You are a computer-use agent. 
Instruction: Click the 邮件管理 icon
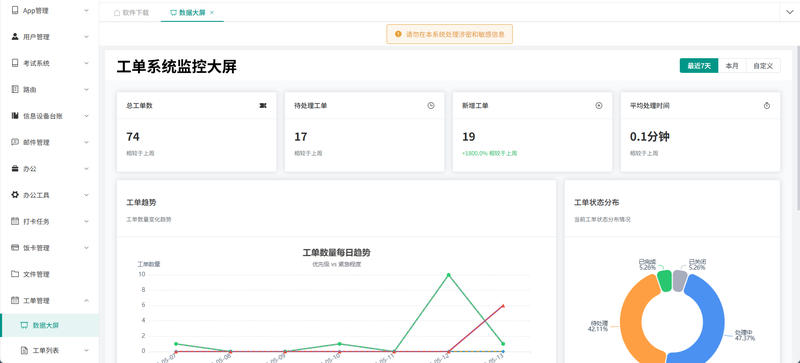[x=15, y=142]
